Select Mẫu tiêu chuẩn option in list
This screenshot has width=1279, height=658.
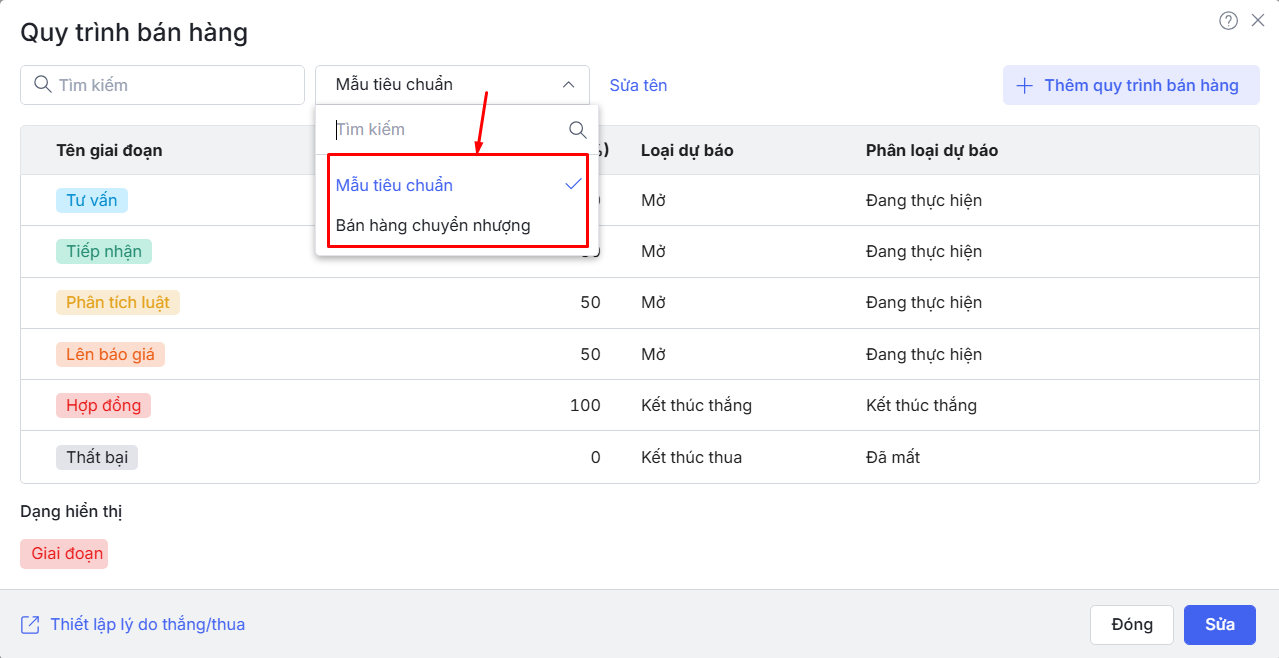point(394,185)
